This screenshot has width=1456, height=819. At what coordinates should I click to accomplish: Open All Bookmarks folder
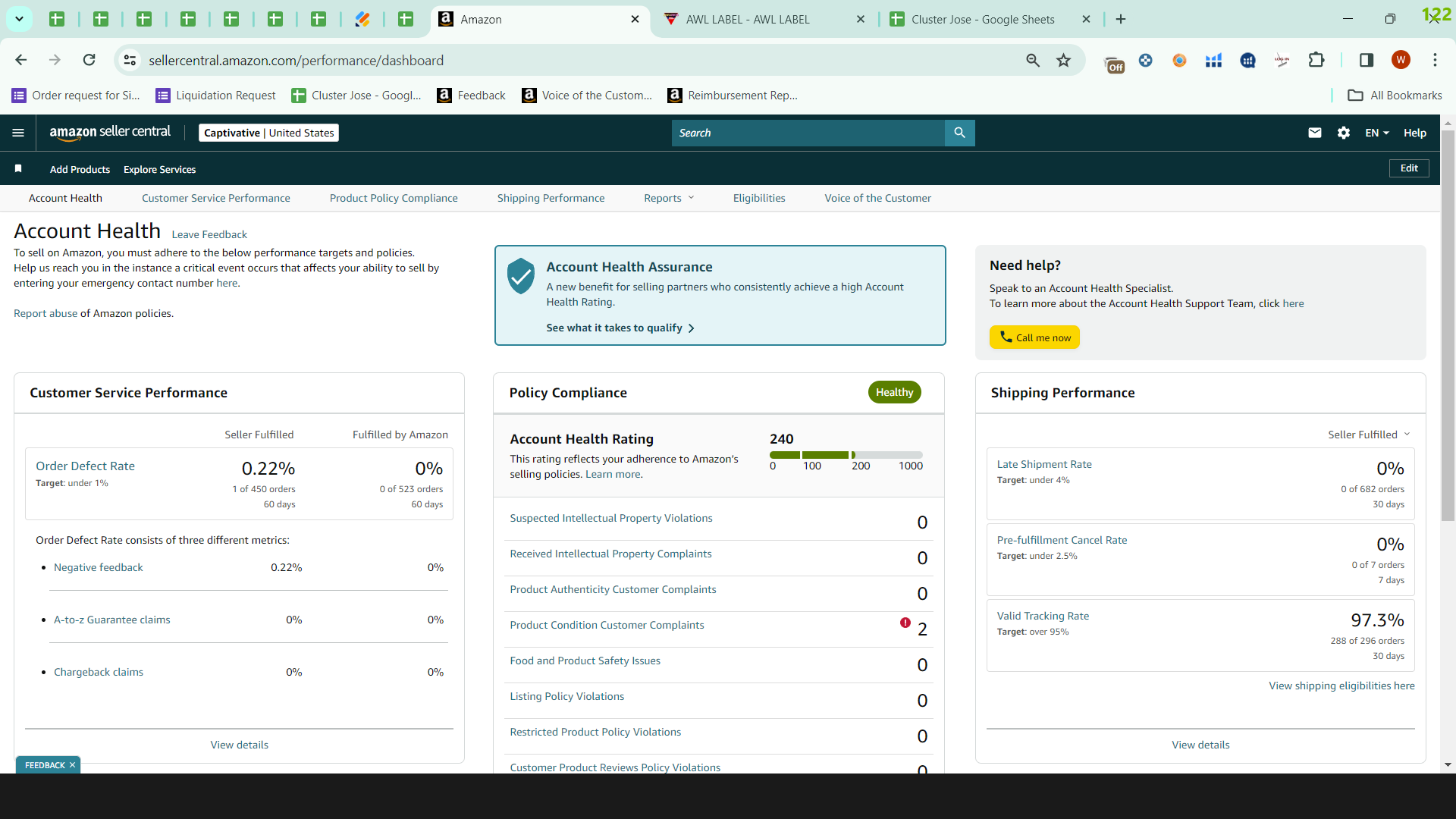point(1395,95)
